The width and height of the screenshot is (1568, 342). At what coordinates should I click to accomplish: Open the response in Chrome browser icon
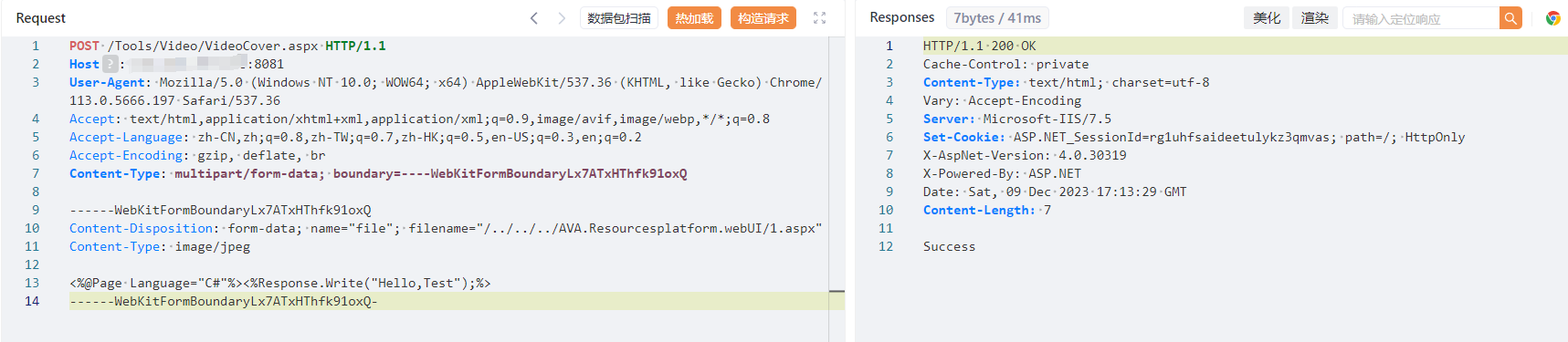tap(1552, 17)
